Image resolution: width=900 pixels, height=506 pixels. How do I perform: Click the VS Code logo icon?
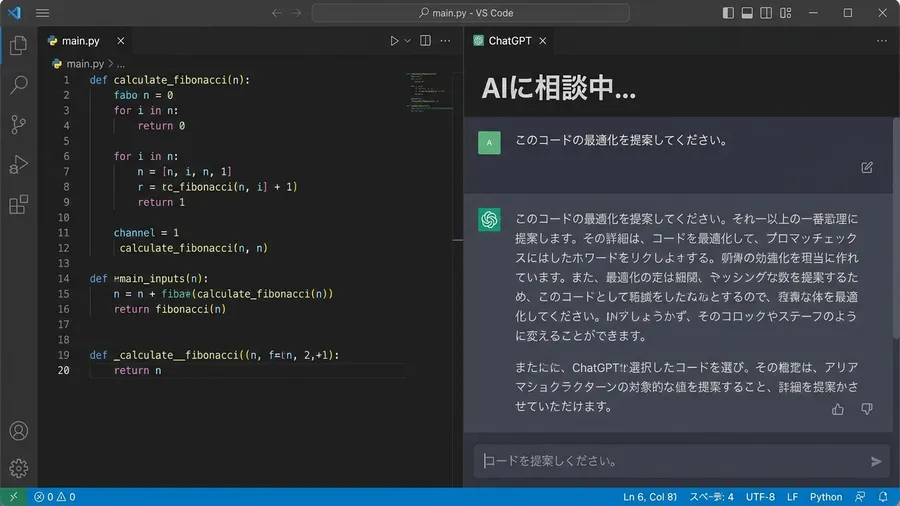coord(14,13)
